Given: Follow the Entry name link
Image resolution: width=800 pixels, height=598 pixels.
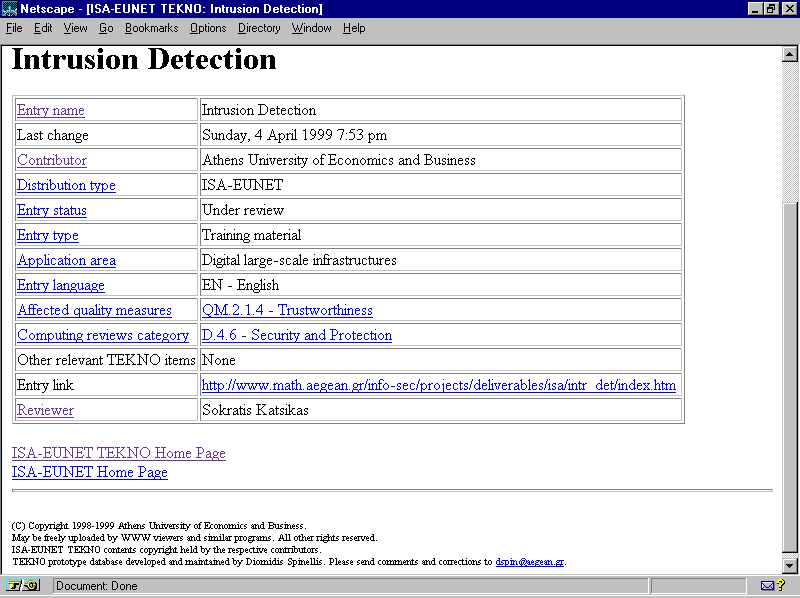Looking at the screenshot, I should coord(51,110).
